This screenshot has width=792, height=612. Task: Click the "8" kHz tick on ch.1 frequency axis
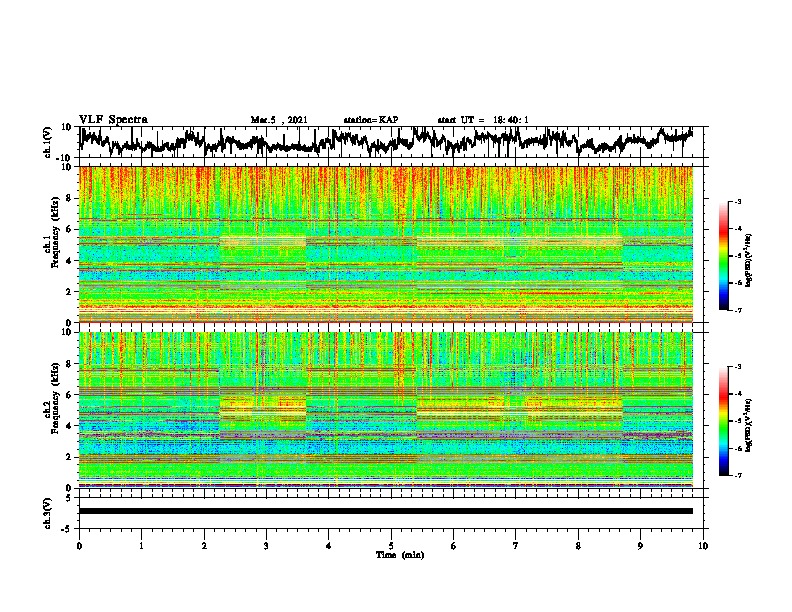point(71,198)
